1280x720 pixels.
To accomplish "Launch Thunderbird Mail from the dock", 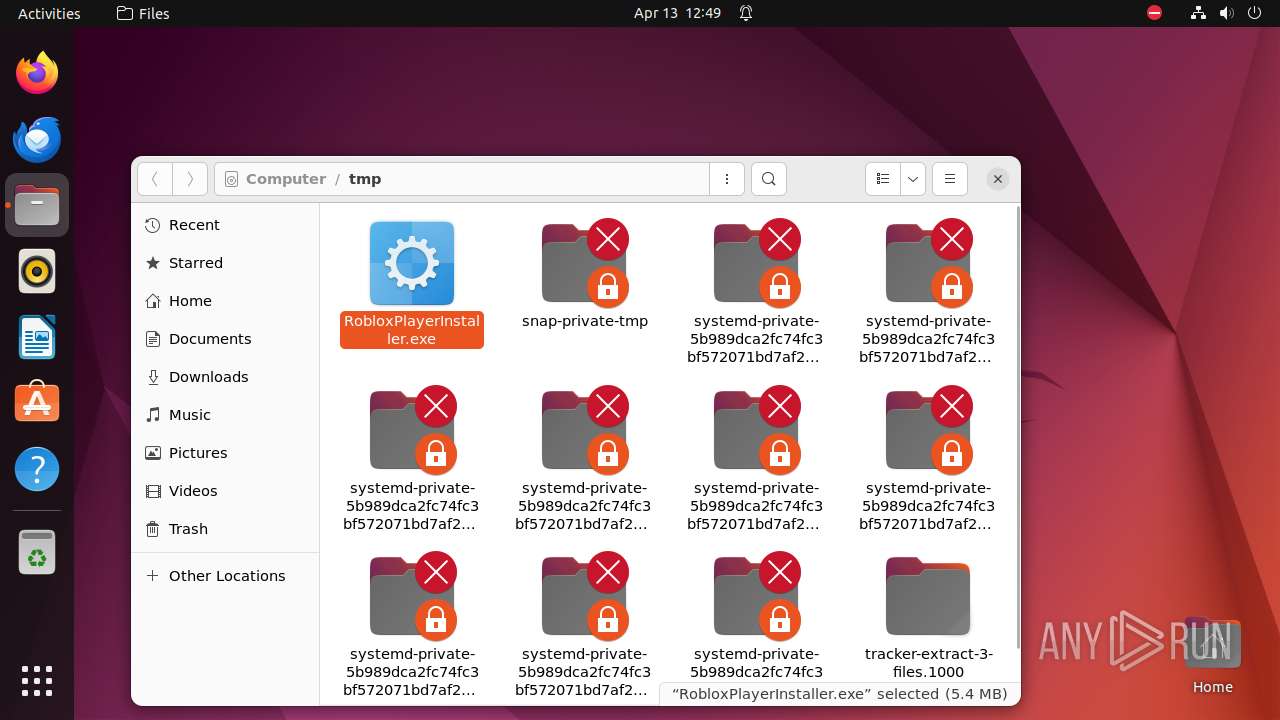I will [x=37, y=139].
